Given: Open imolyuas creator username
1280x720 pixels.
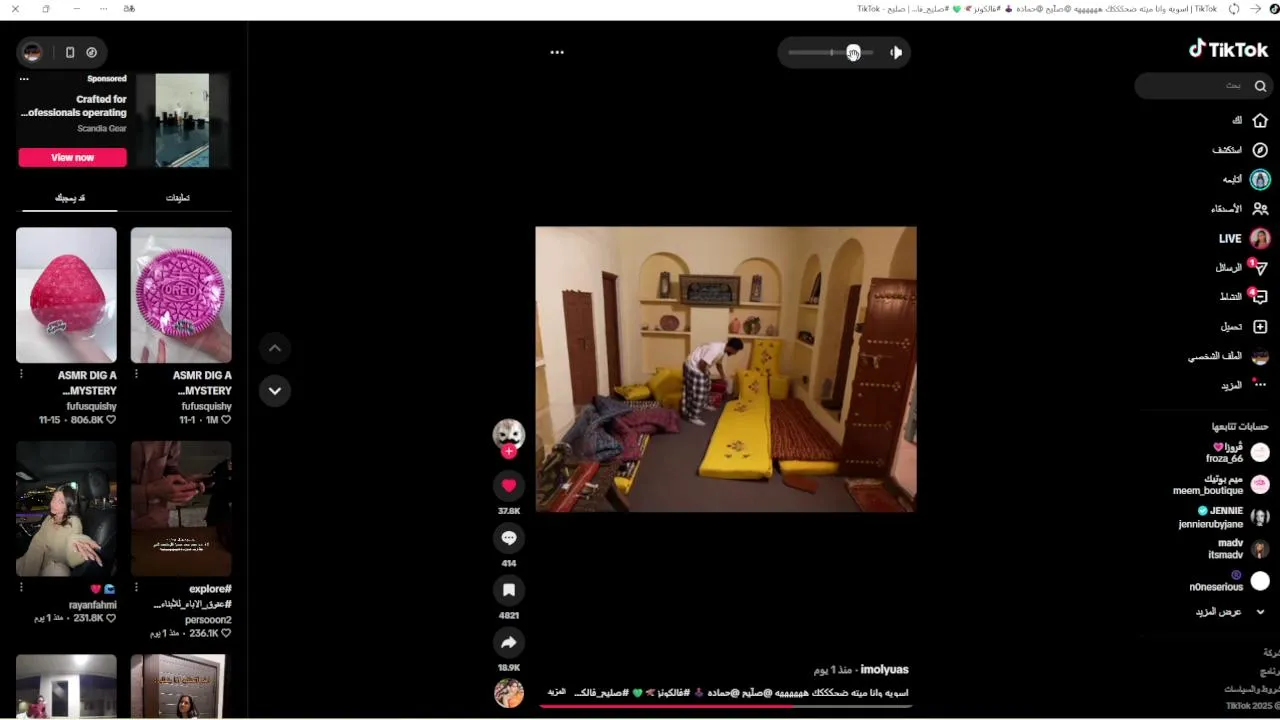Looking at the screenshot, I should 884,669.
